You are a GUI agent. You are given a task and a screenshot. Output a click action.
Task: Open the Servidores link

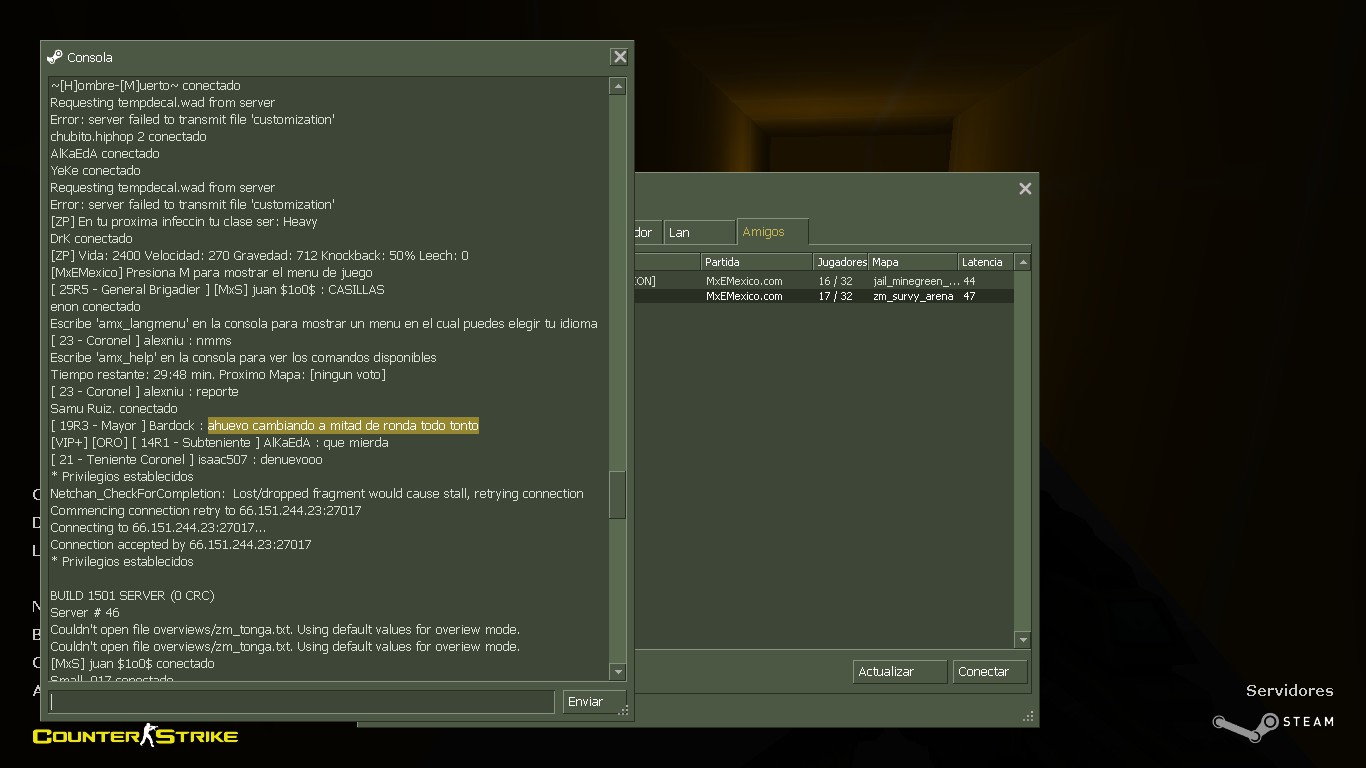pyautogui.click(x=1289, y=690)
